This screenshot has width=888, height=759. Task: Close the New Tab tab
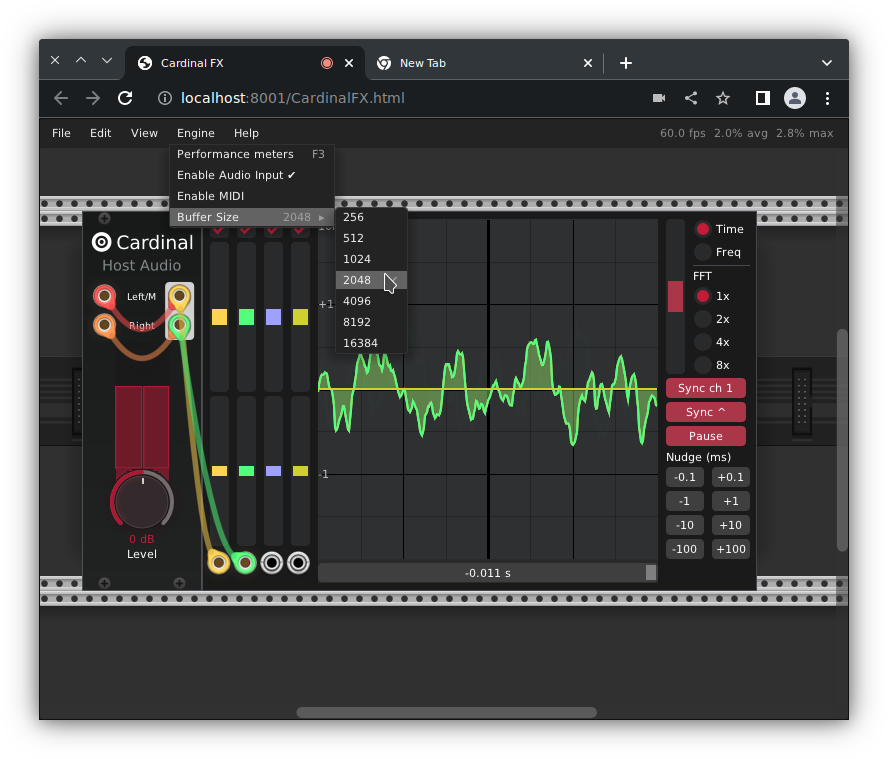click(x=588, y=63)
